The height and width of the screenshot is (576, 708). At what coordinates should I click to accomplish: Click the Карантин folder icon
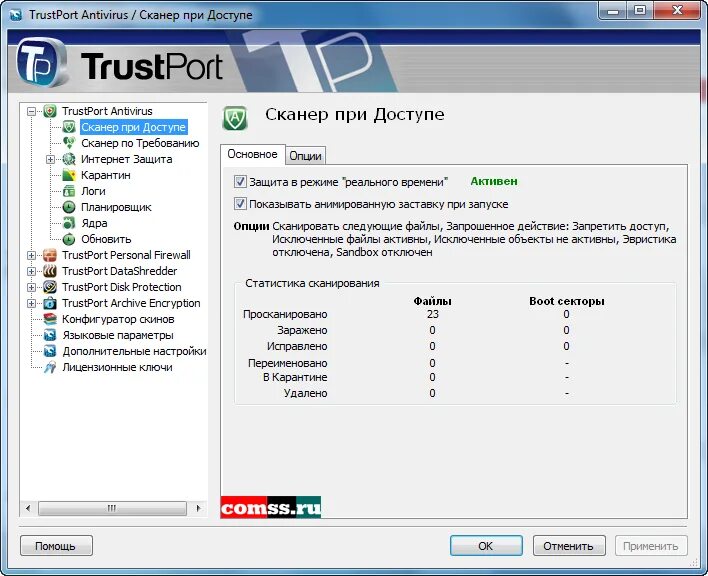point(69,175)
